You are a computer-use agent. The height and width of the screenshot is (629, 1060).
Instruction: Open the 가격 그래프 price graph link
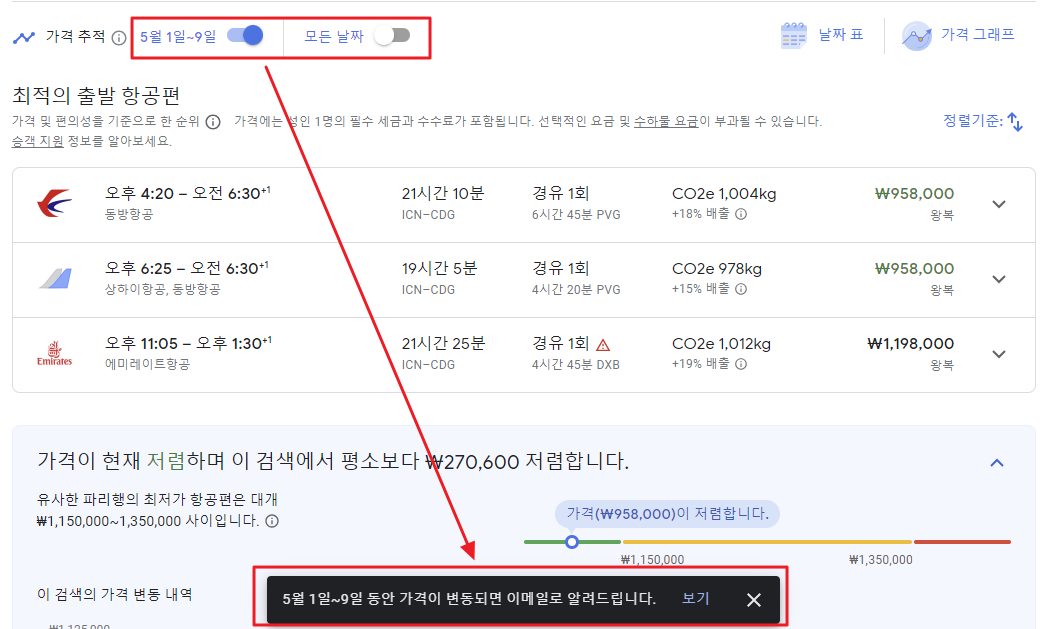pos(978,34)
